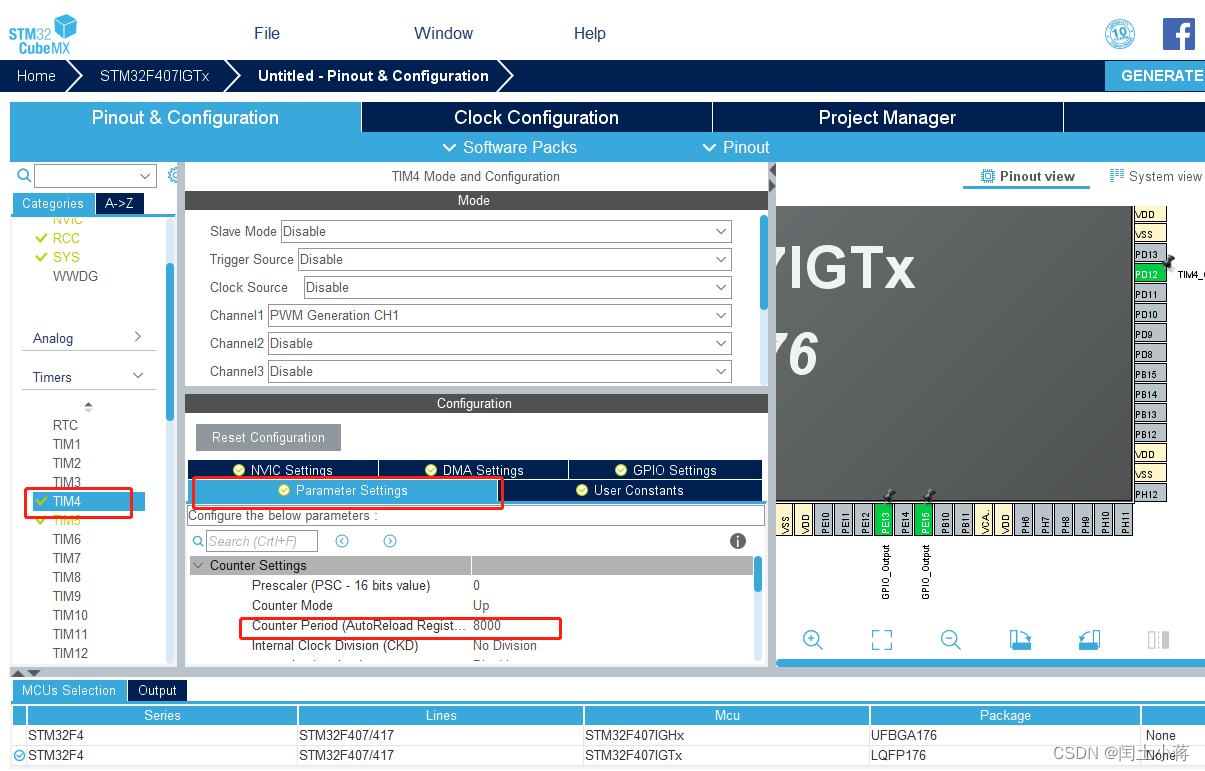
Task: Select the Pinout view tab
Action: tap(1027, 176)
